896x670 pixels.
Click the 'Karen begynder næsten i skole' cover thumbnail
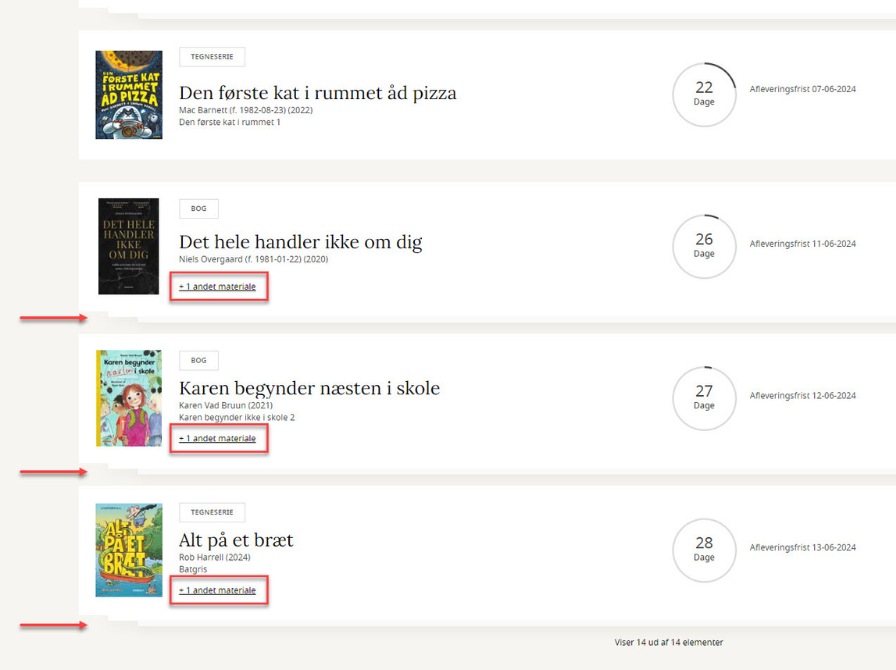tap(129, 398)
